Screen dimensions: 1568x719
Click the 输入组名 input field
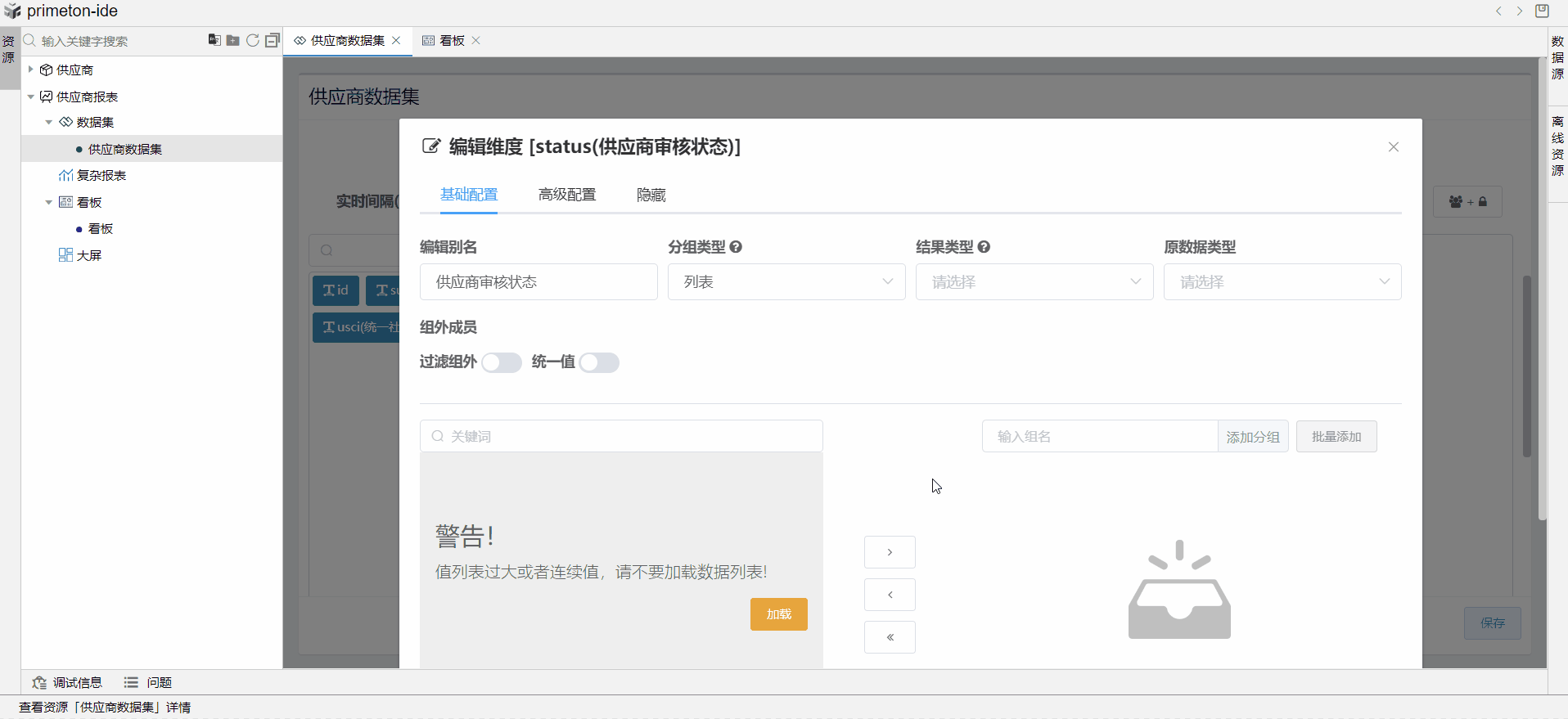[x=1099, y=437]
